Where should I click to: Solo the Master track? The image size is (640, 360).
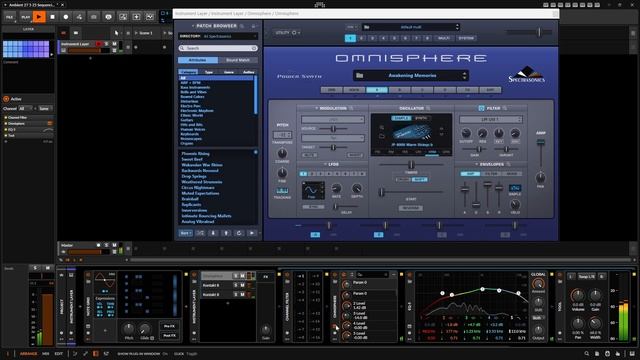point(107,245)
